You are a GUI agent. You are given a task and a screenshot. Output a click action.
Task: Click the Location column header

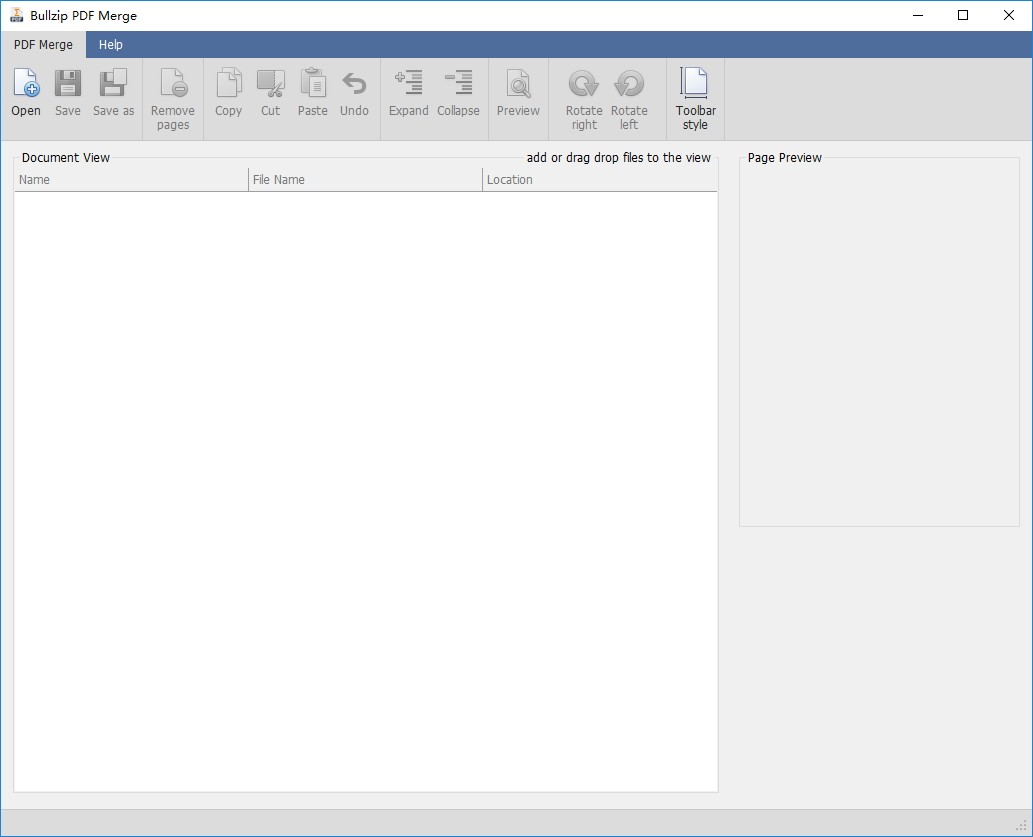click(600, 179)
